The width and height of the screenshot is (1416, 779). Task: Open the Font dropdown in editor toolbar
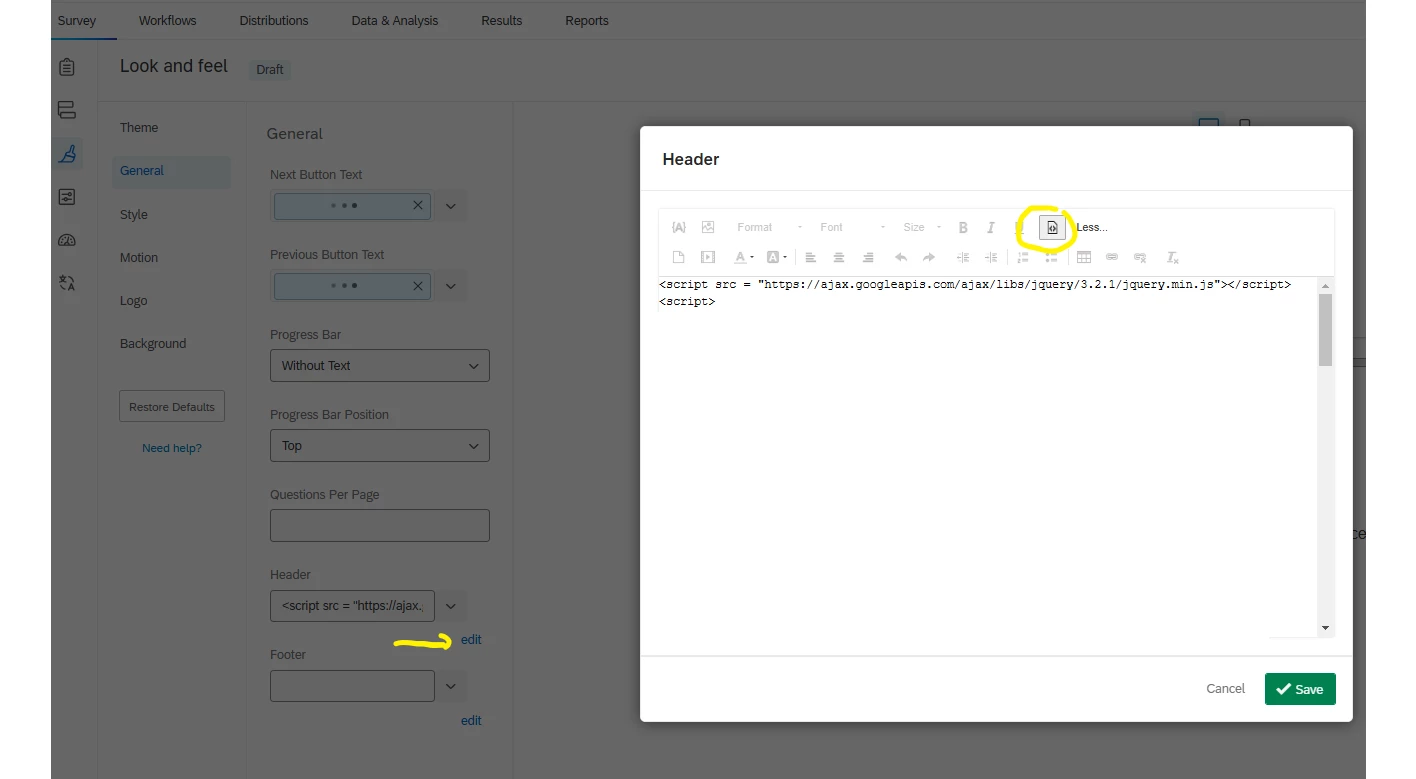852,227
